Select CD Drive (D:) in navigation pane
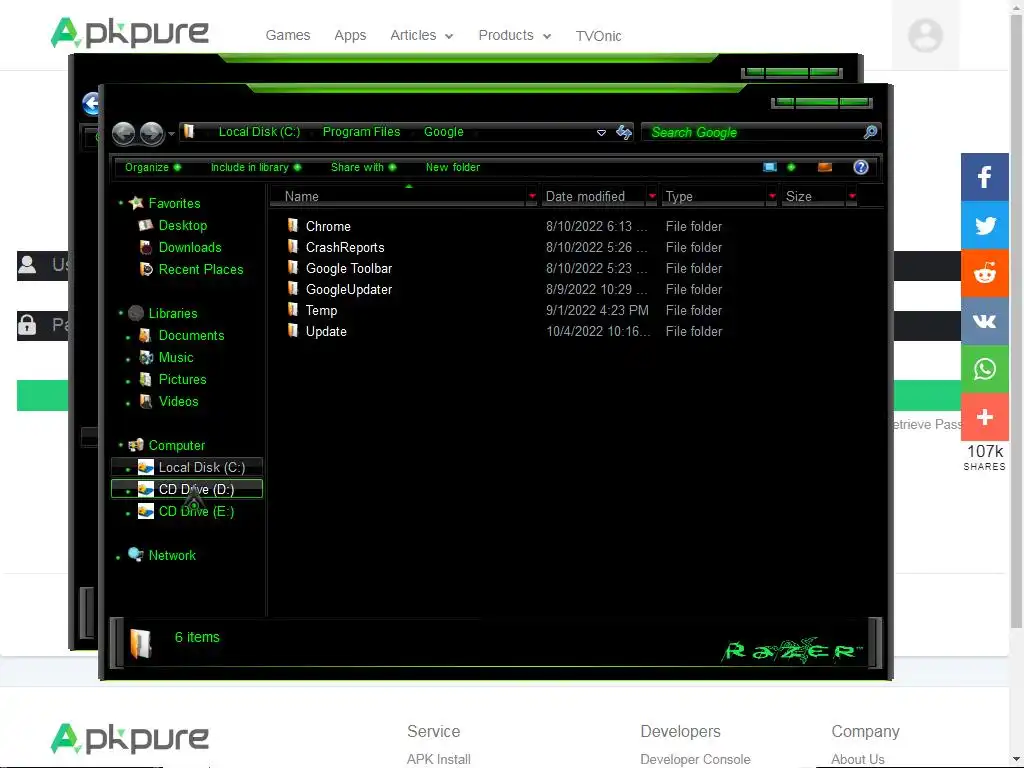Image resolution: width=1024 pixels, height=768 pixels. [187, 489]
